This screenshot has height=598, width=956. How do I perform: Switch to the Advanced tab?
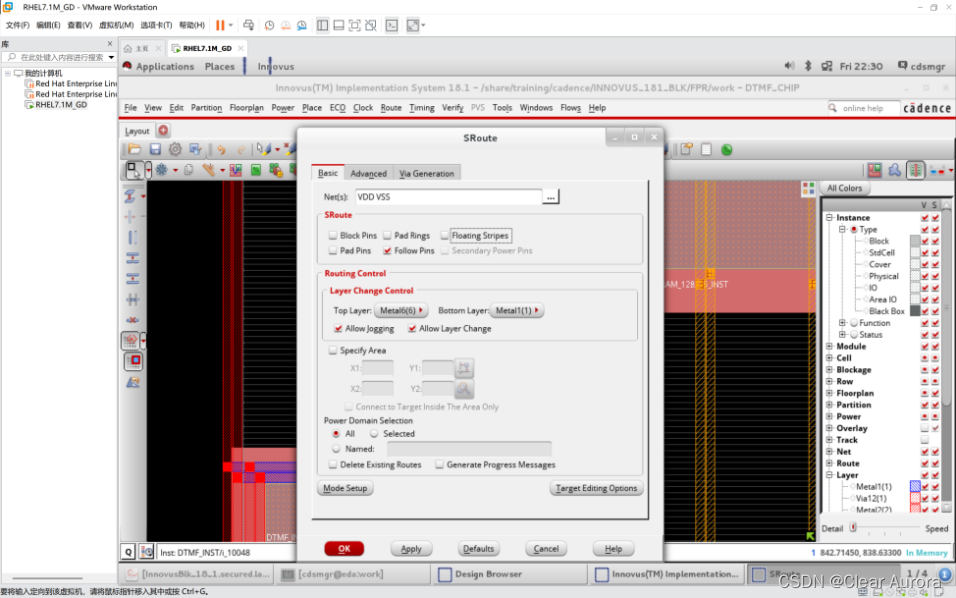coord(368,174)
